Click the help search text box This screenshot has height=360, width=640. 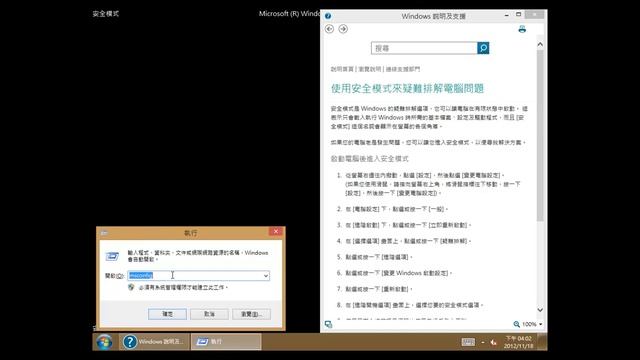424,48
